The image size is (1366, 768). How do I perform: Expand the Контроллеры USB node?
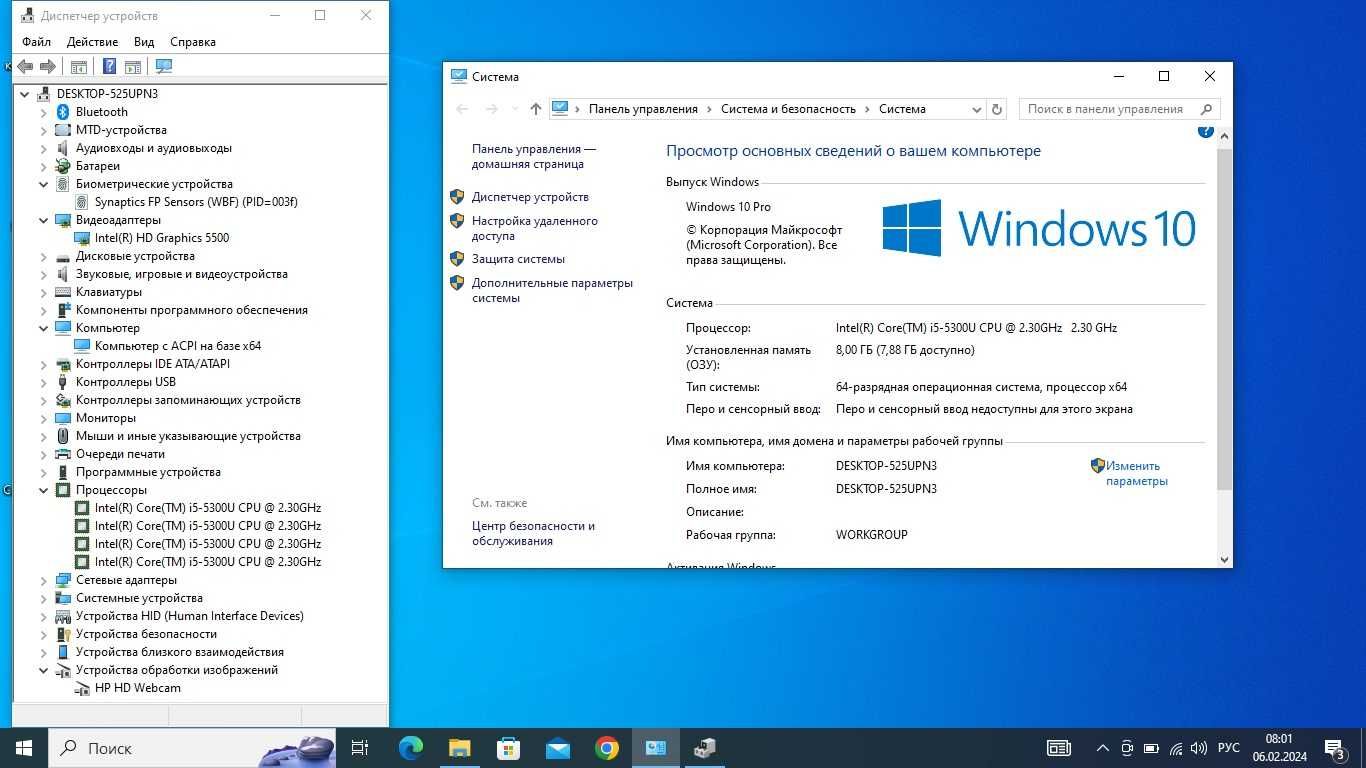(x=44, y=382)
